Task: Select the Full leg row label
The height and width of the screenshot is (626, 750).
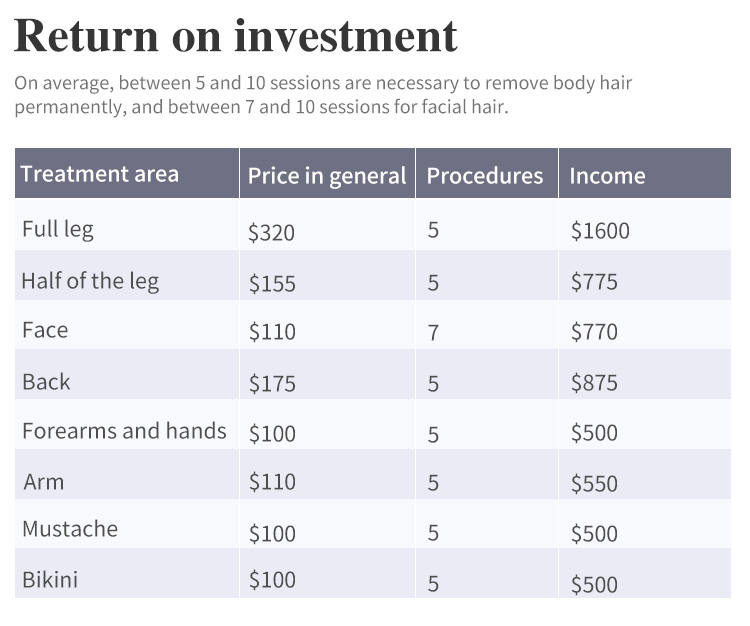Action: 57,229
